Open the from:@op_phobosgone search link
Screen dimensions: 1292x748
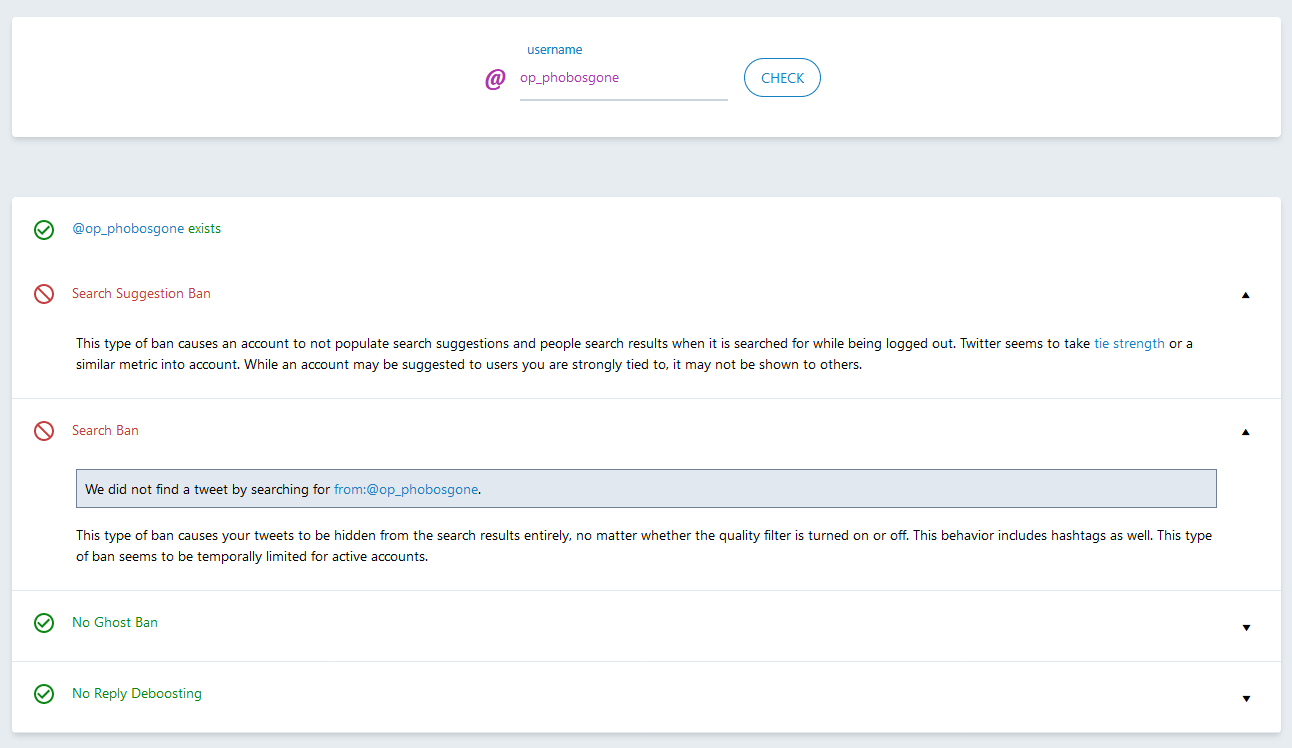[406, 490]
